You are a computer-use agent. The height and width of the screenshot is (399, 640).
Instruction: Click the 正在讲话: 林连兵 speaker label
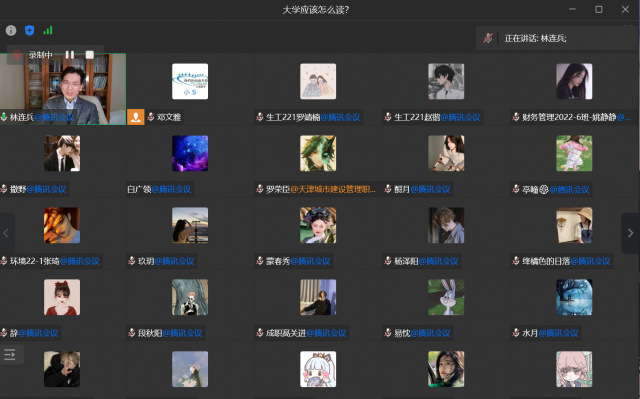535,38
